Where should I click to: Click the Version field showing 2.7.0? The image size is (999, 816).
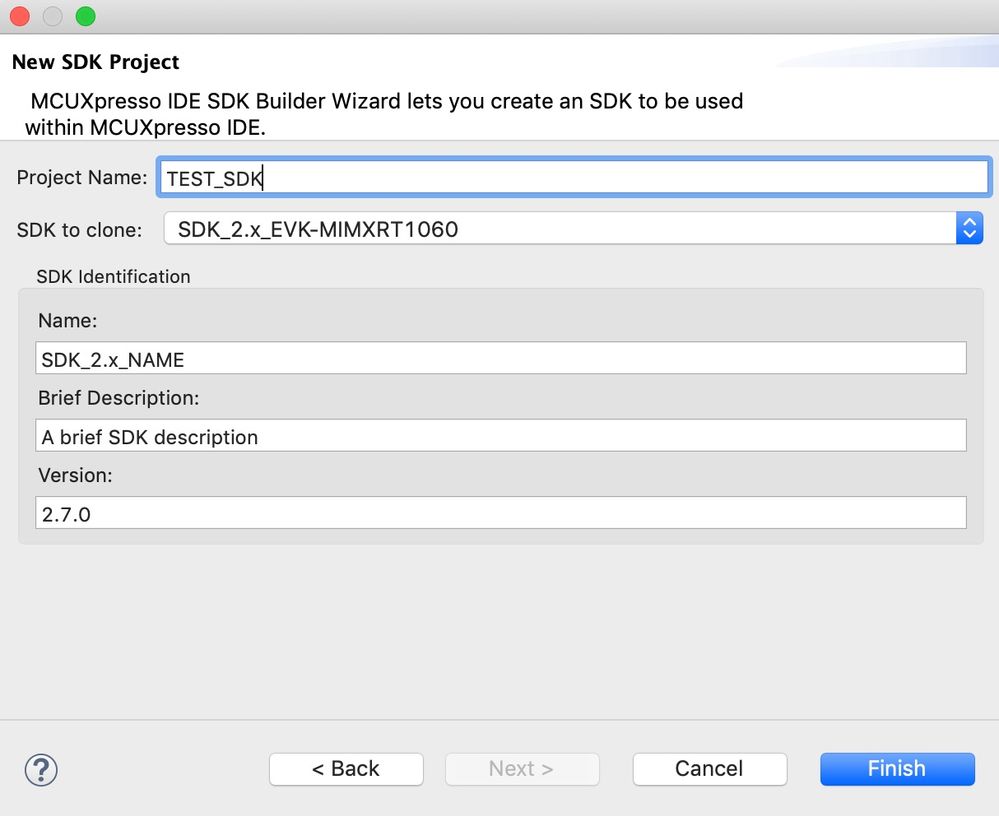[x=500, y=513]
